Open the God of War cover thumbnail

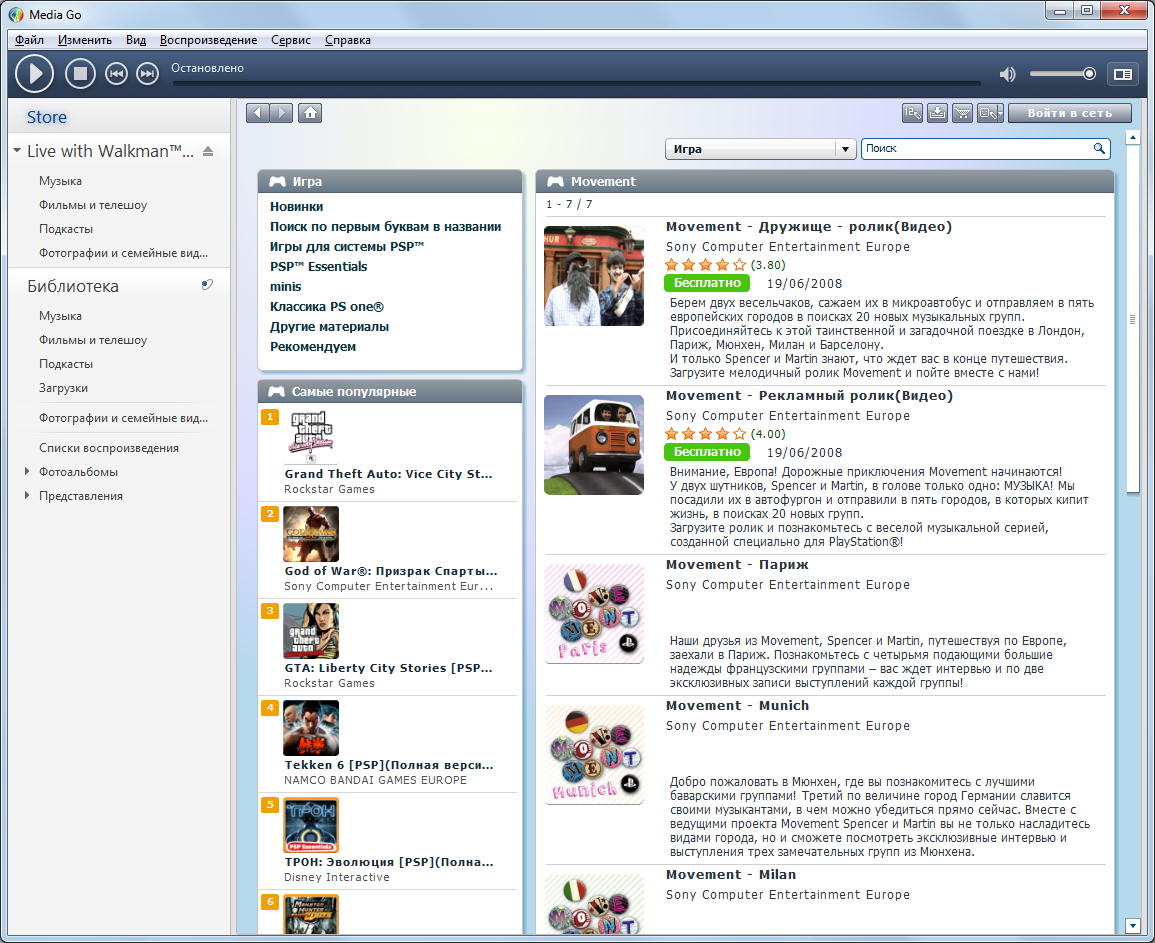[x=311, y=534]
